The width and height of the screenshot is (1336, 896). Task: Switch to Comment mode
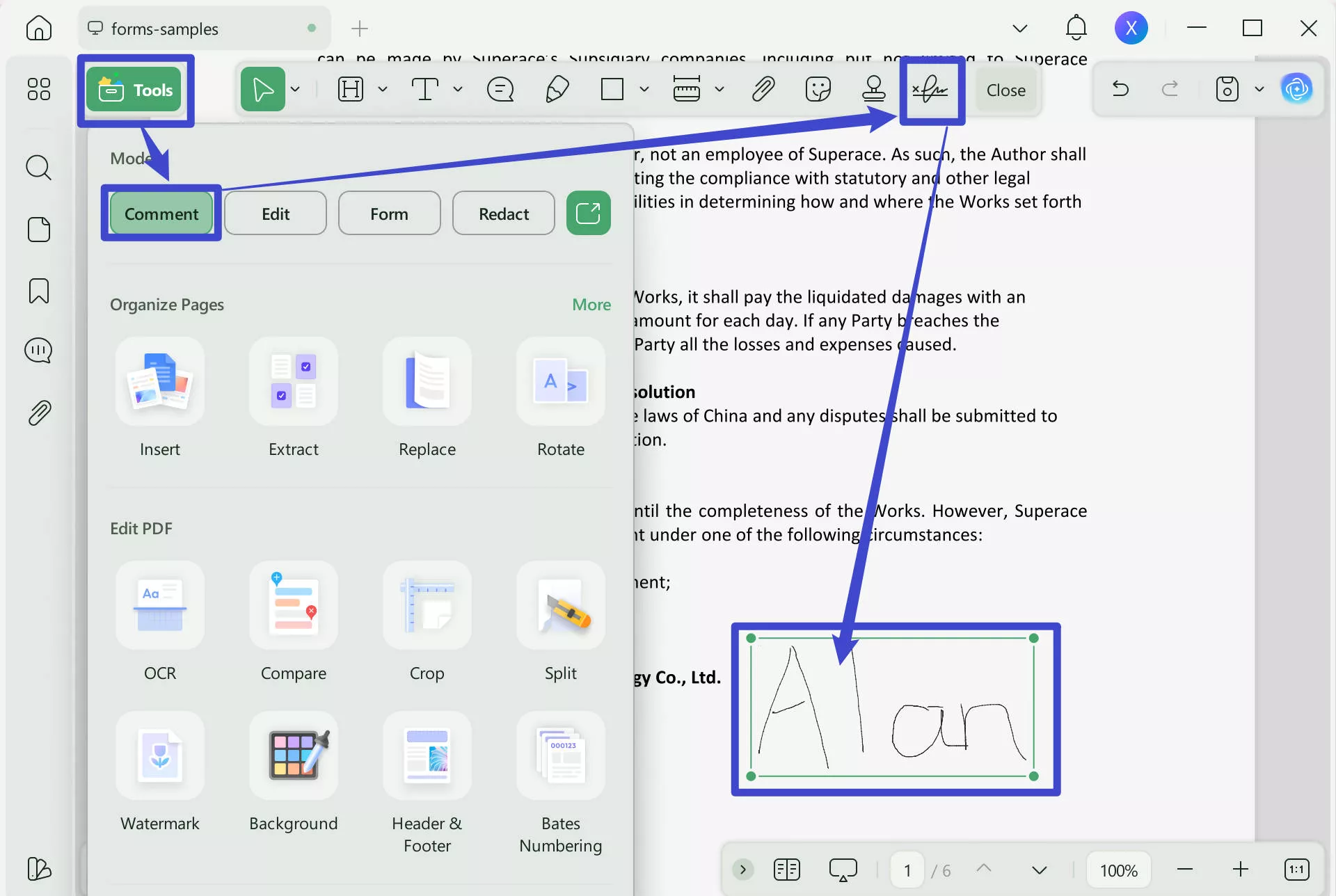click(161, 214)
